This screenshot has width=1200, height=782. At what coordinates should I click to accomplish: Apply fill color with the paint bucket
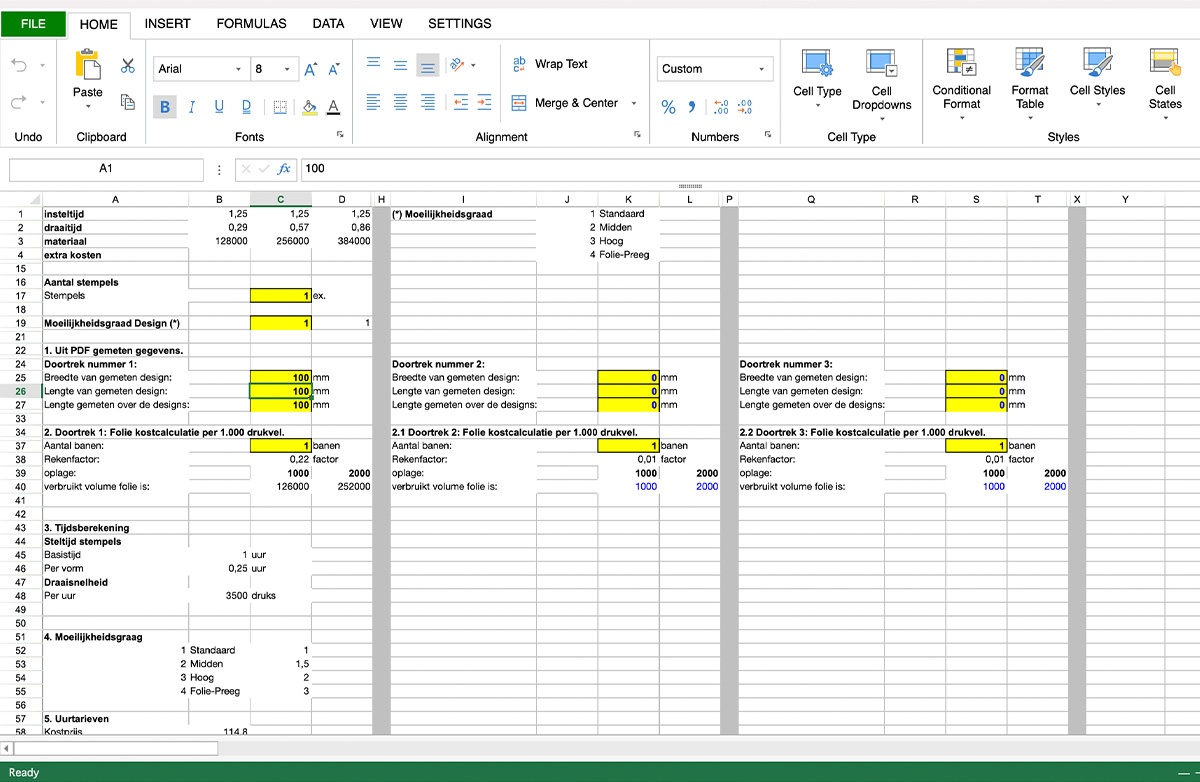pos(309,107)
